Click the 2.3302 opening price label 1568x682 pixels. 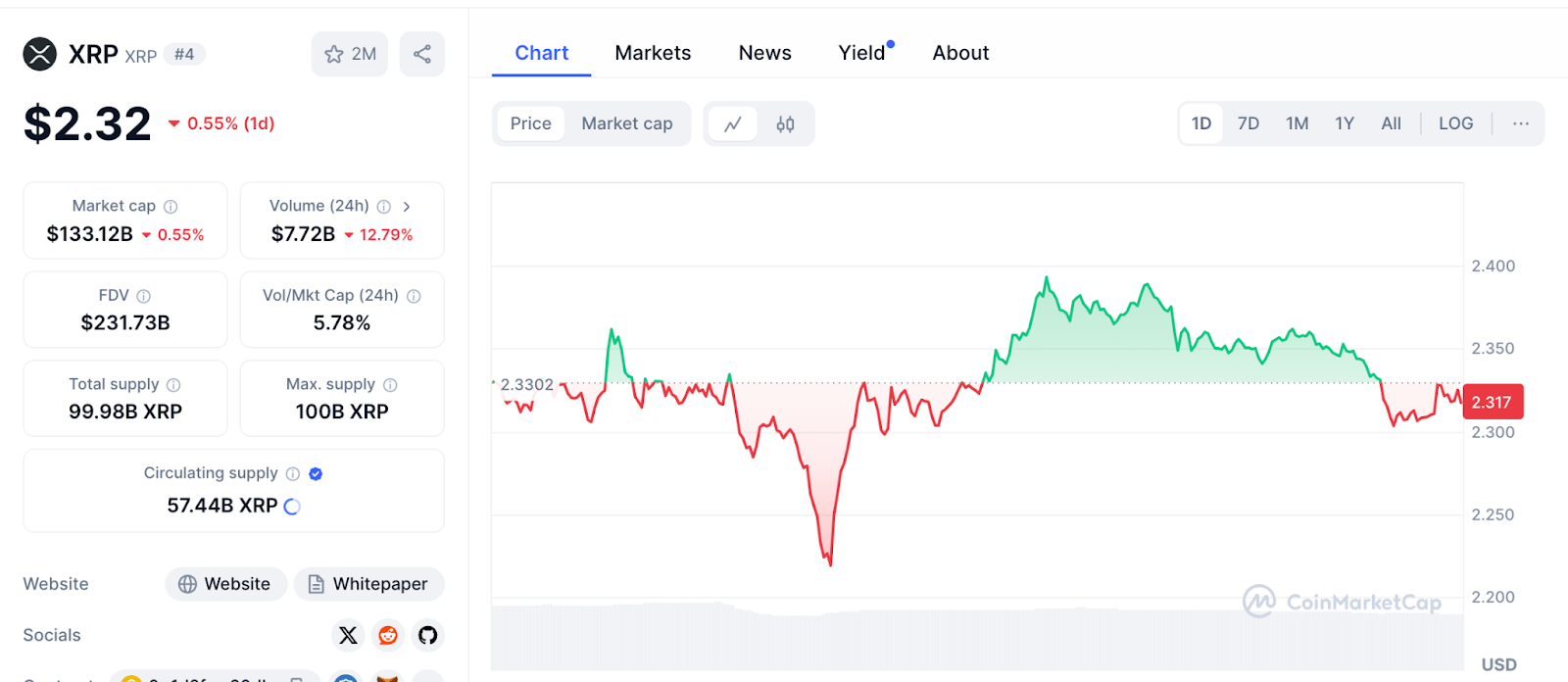[527, 384]
